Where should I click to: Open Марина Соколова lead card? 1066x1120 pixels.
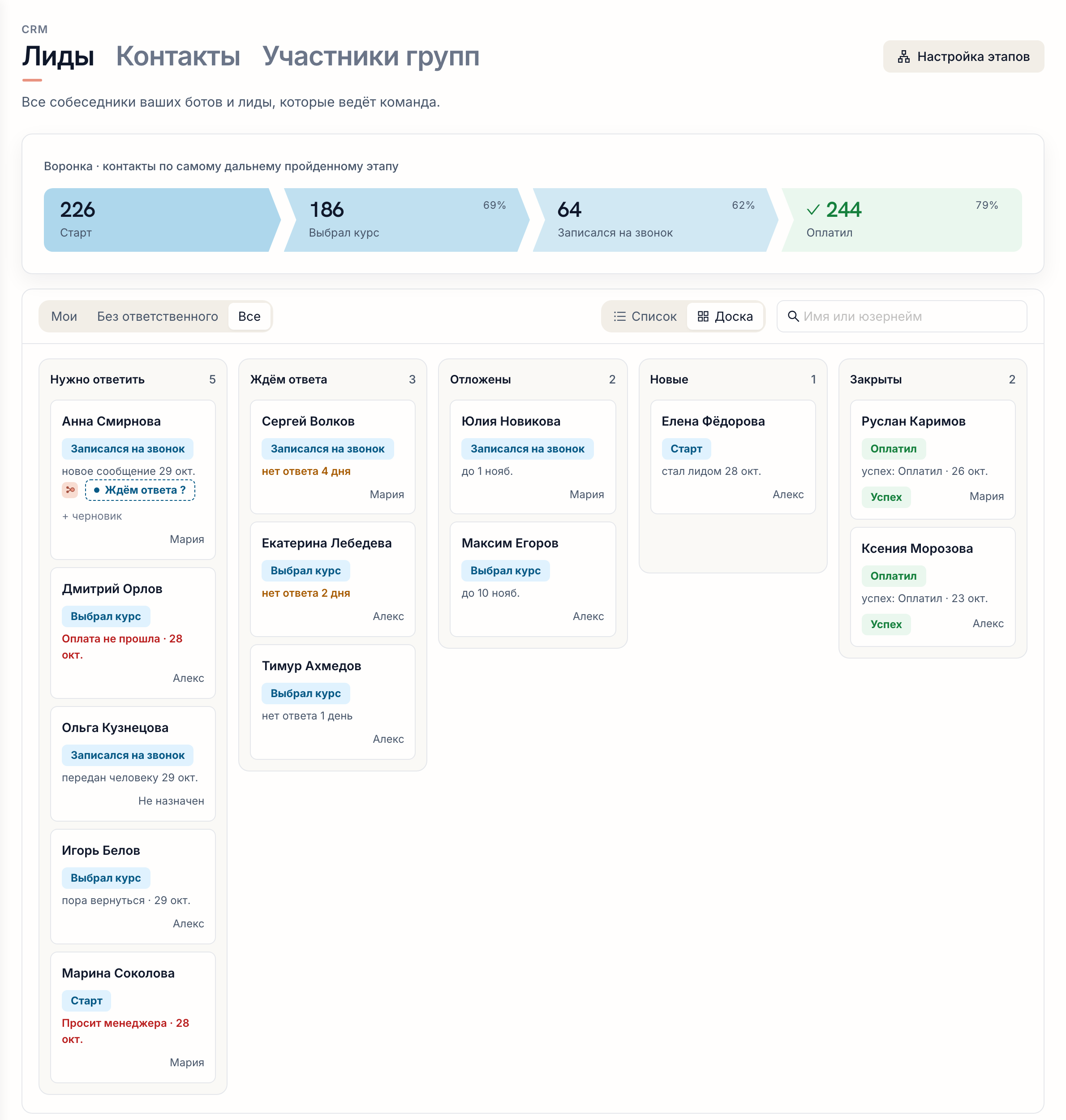tap(133, 1017)
